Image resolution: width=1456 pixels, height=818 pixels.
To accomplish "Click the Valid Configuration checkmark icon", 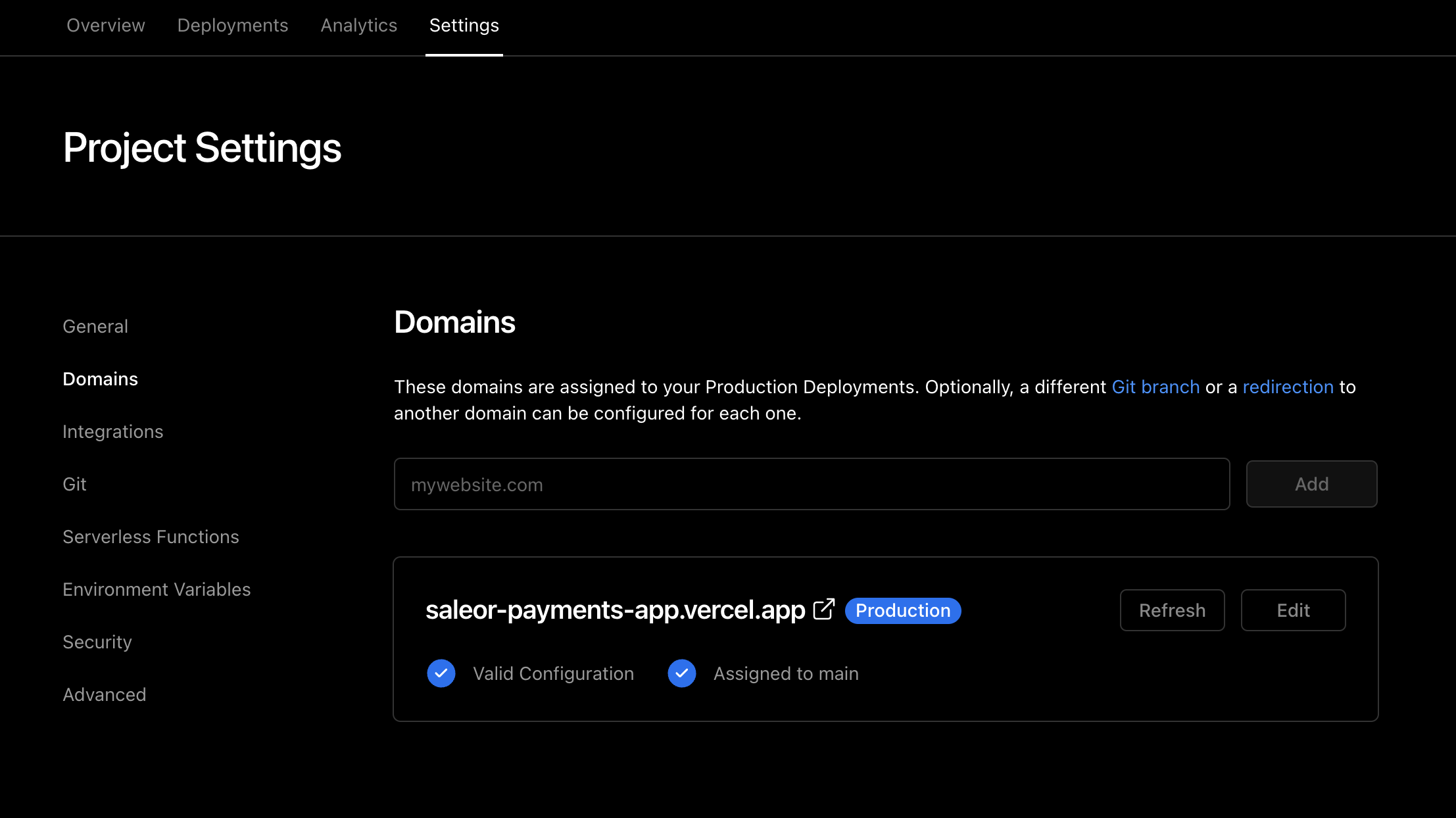I will (441, 673).
